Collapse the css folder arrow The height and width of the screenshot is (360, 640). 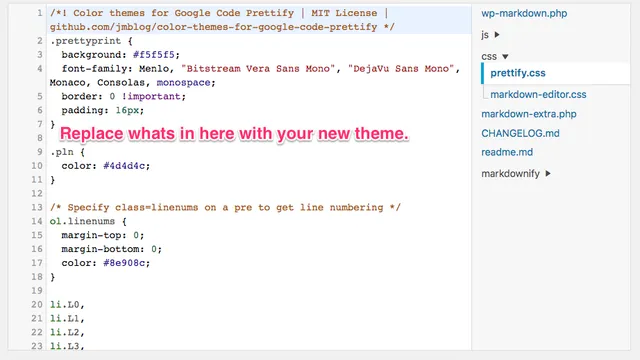[505, 57]
